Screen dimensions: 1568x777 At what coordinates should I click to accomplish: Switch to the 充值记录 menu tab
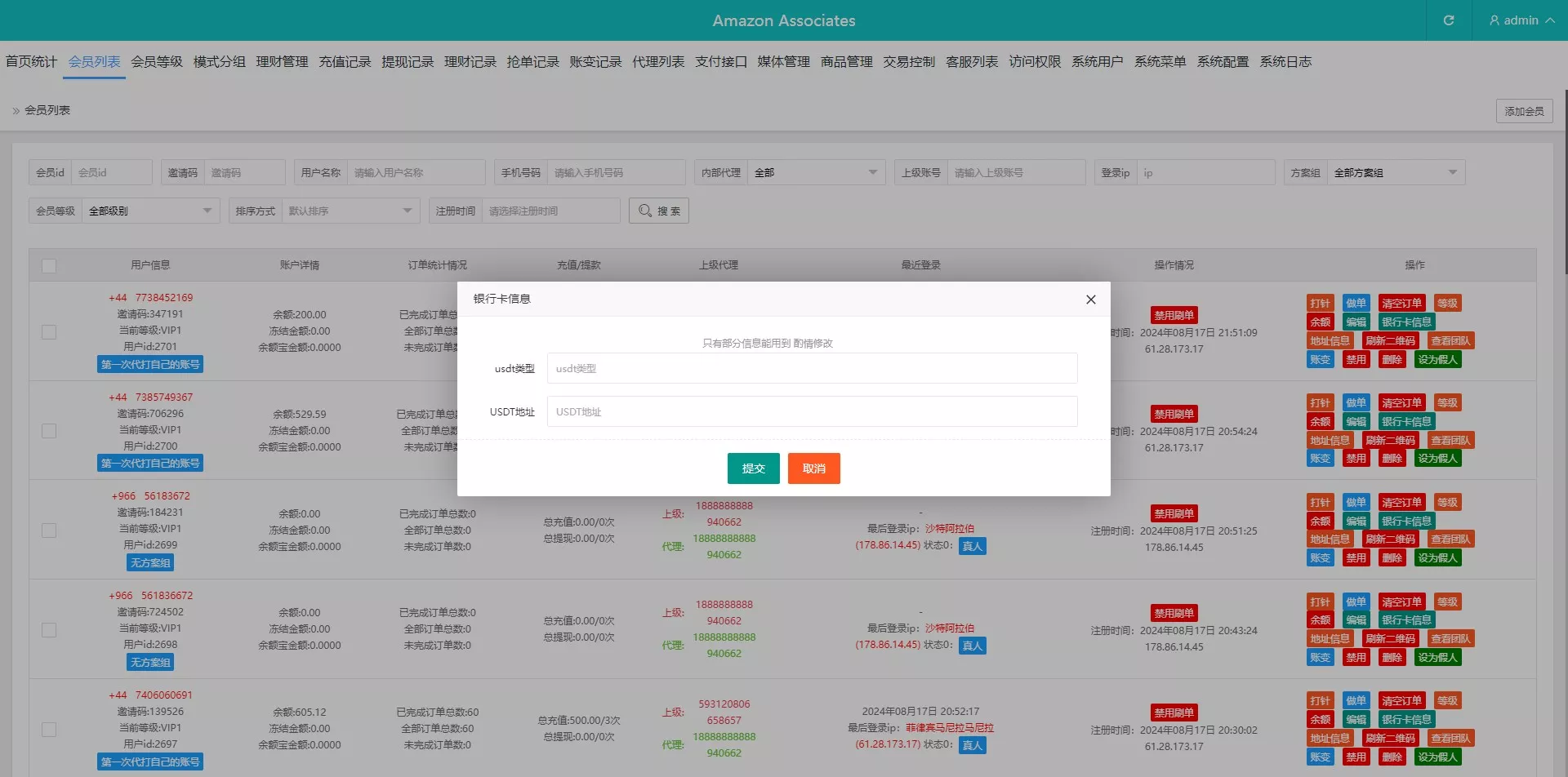pos(345,62)
